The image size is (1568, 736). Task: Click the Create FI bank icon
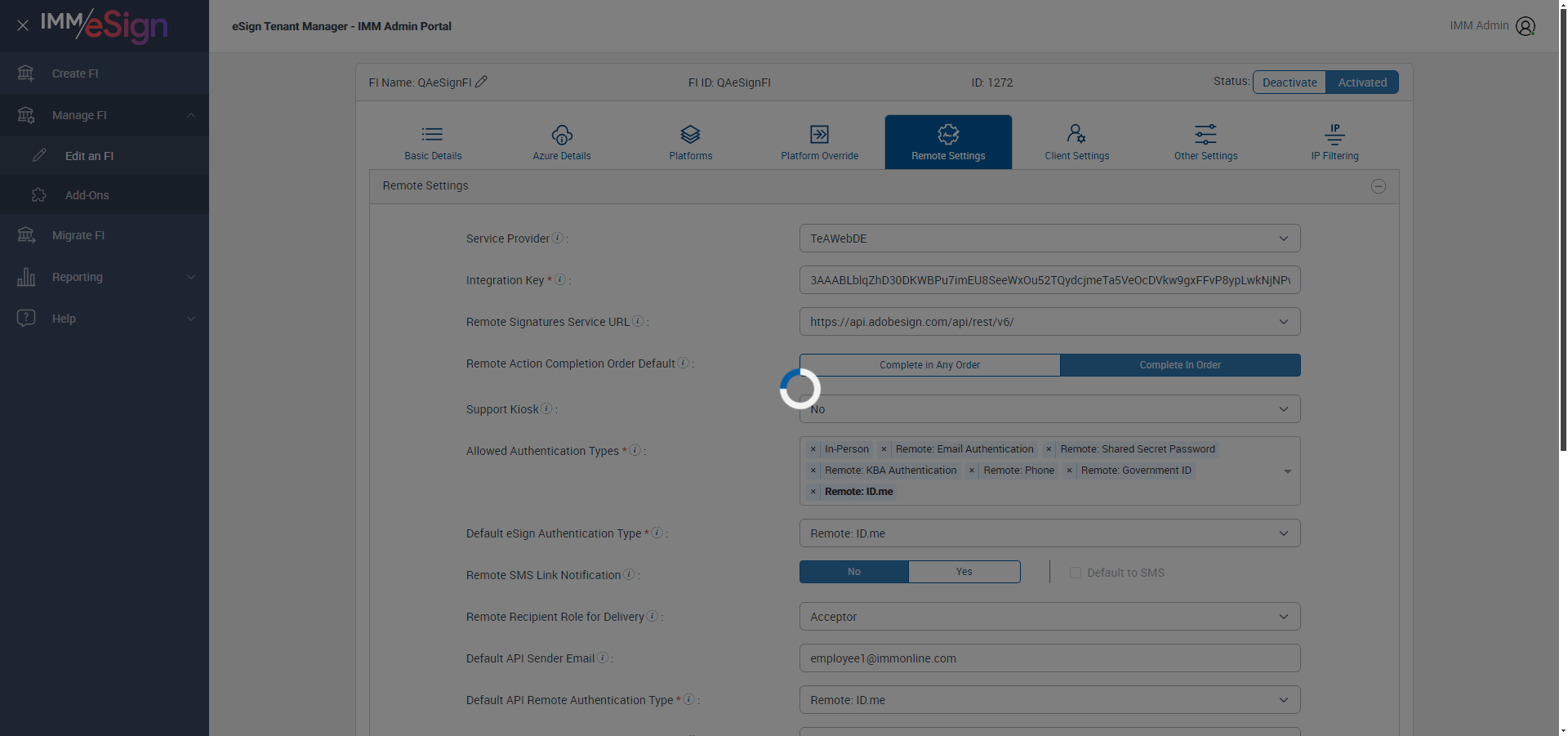coord(26,74)
